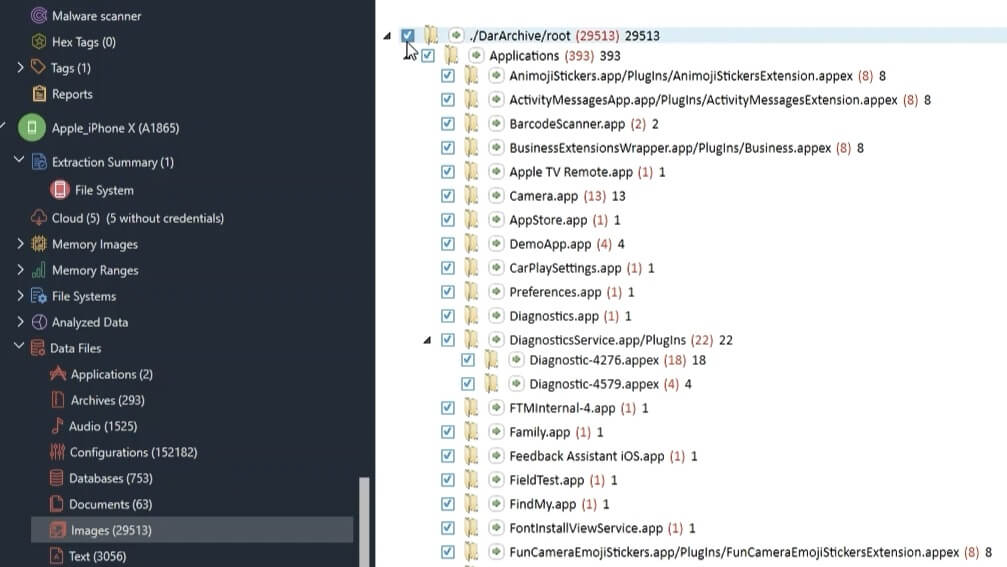Click the Audio music note icon
Viewport: 1007px width, 567px height.
tap(57, 426)
